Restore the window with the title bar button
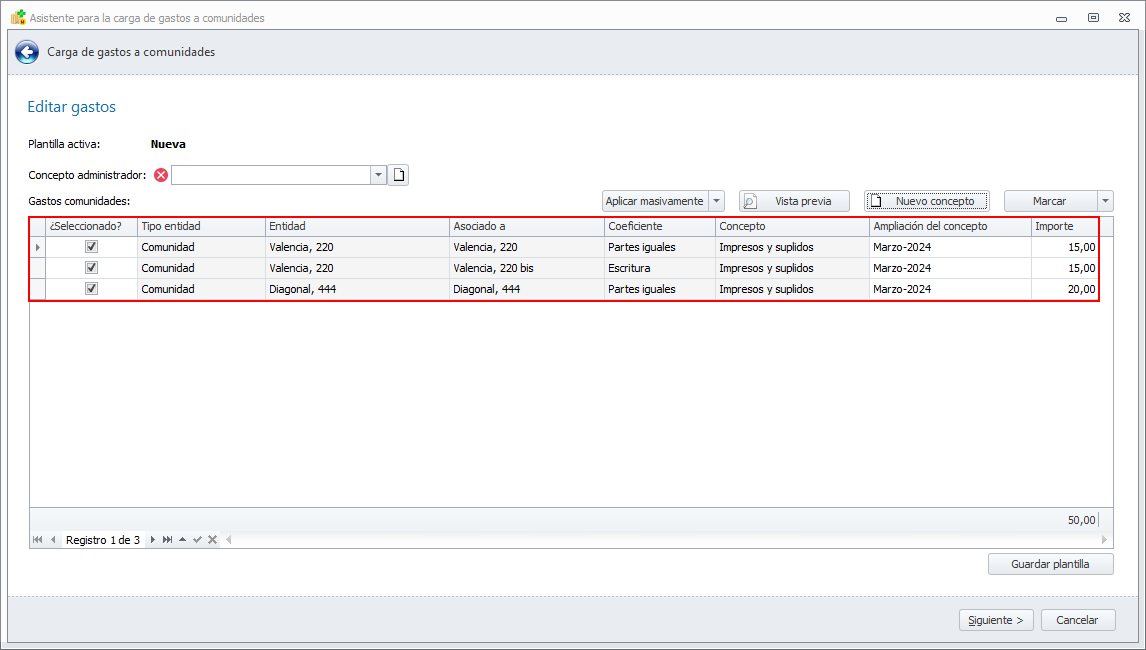This screenshot has width=1146, height=650. 1093,18
